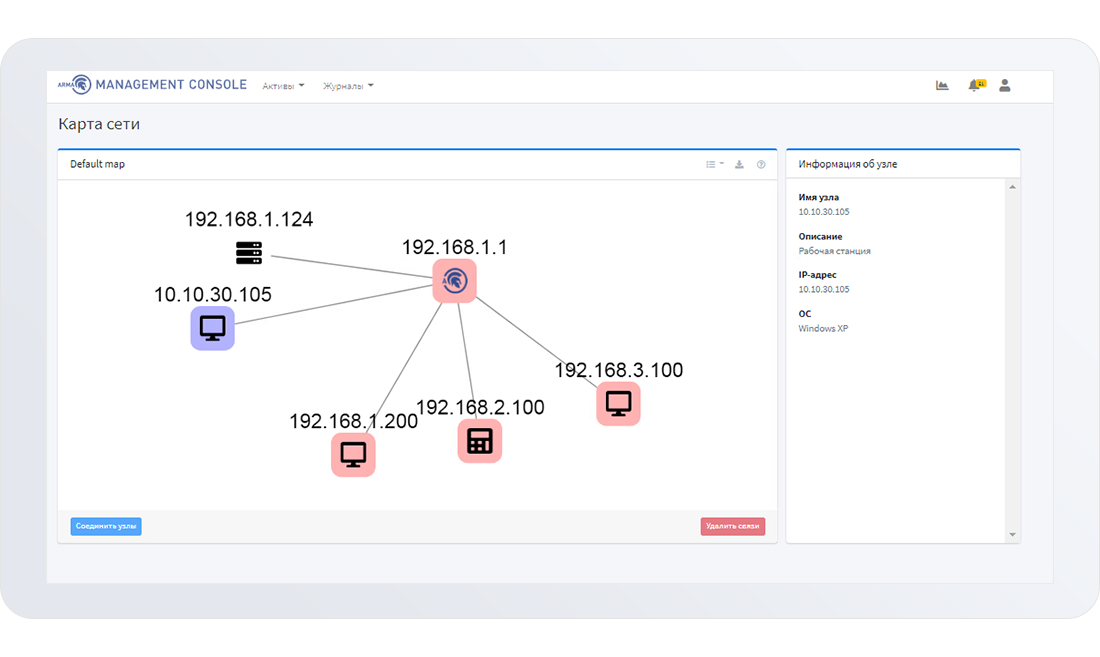Viewport: 1100px width, 657px height.
Task: Click the Windows XP value
Action: pos(823,328)
